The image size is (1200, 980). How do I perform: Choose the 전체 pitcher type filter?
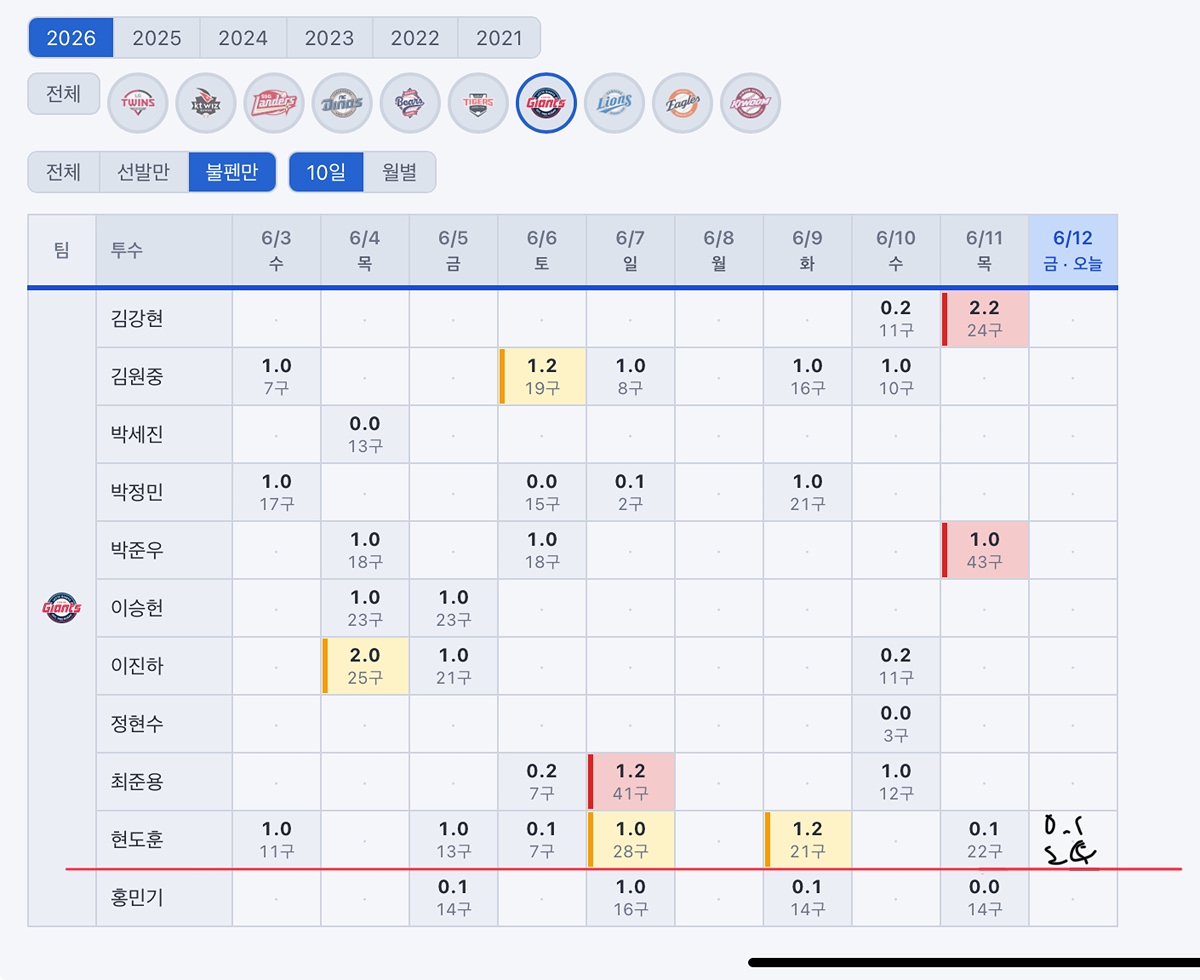63,172
